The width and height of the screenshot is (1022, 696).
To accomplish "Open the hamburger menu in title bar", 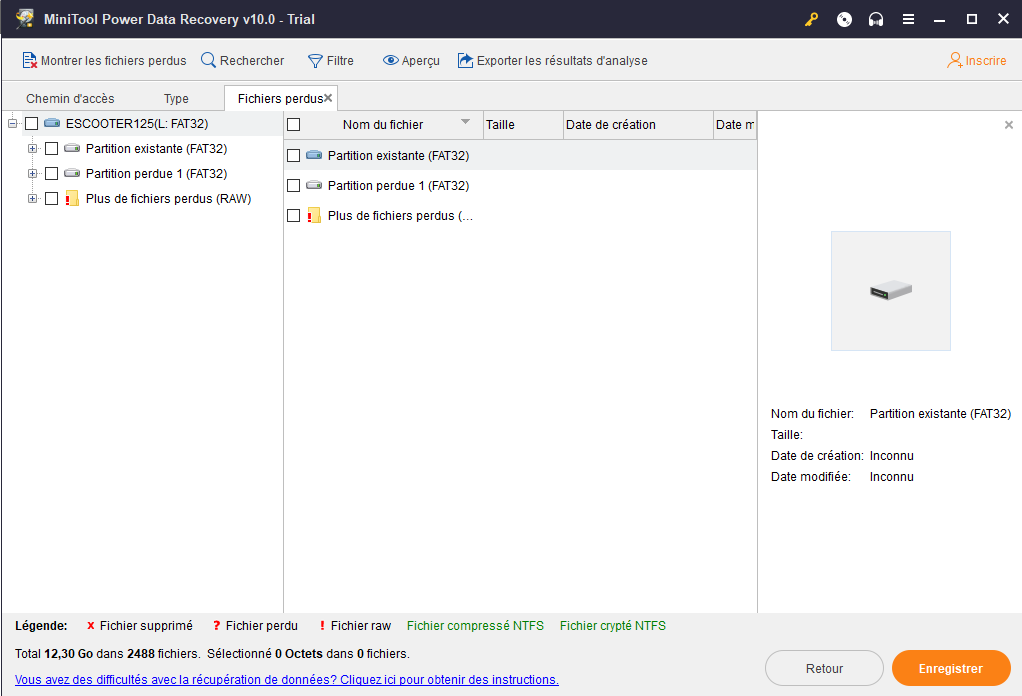I will click(908, 20).
